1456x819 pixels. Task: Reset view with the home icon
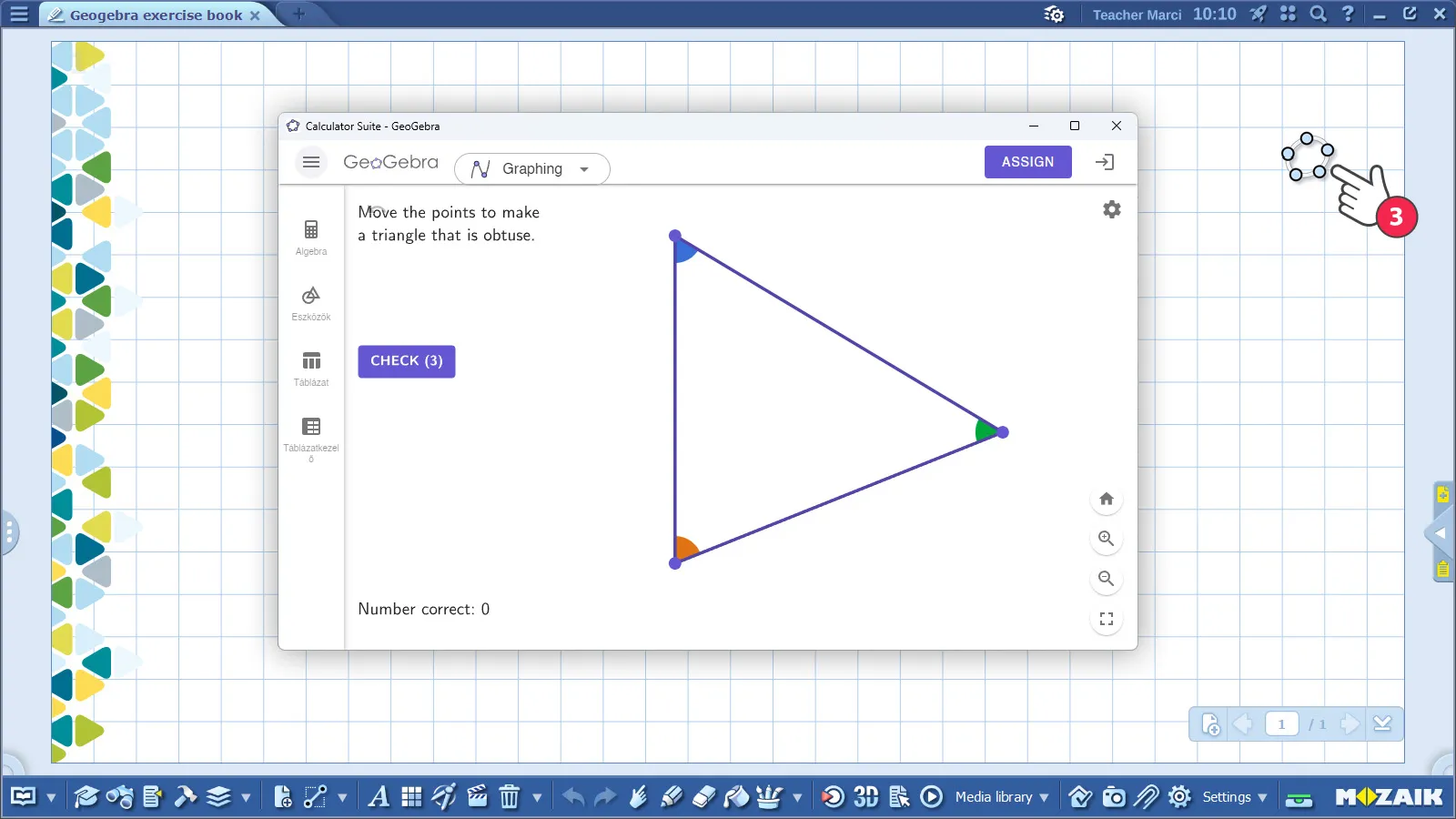pyautogui.click(x=1106, y=499)
